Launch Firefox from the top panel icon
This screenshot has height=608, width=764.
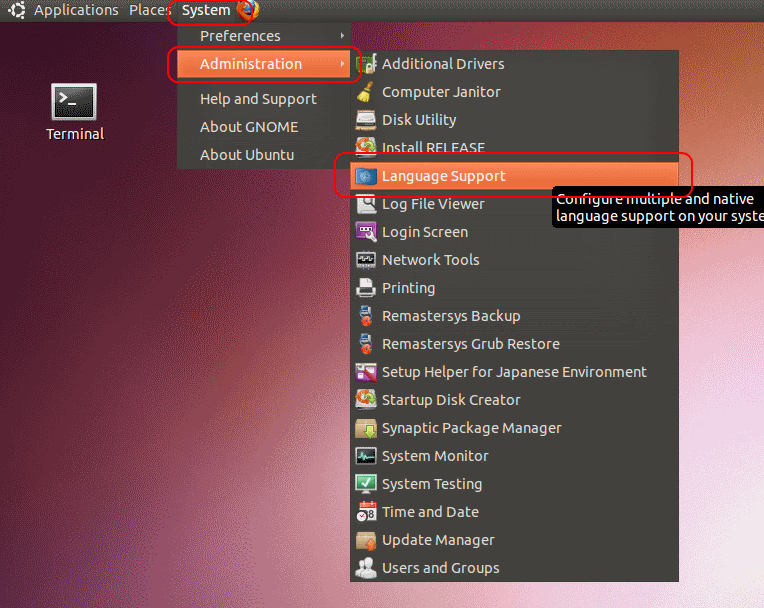tap(248, 10)
